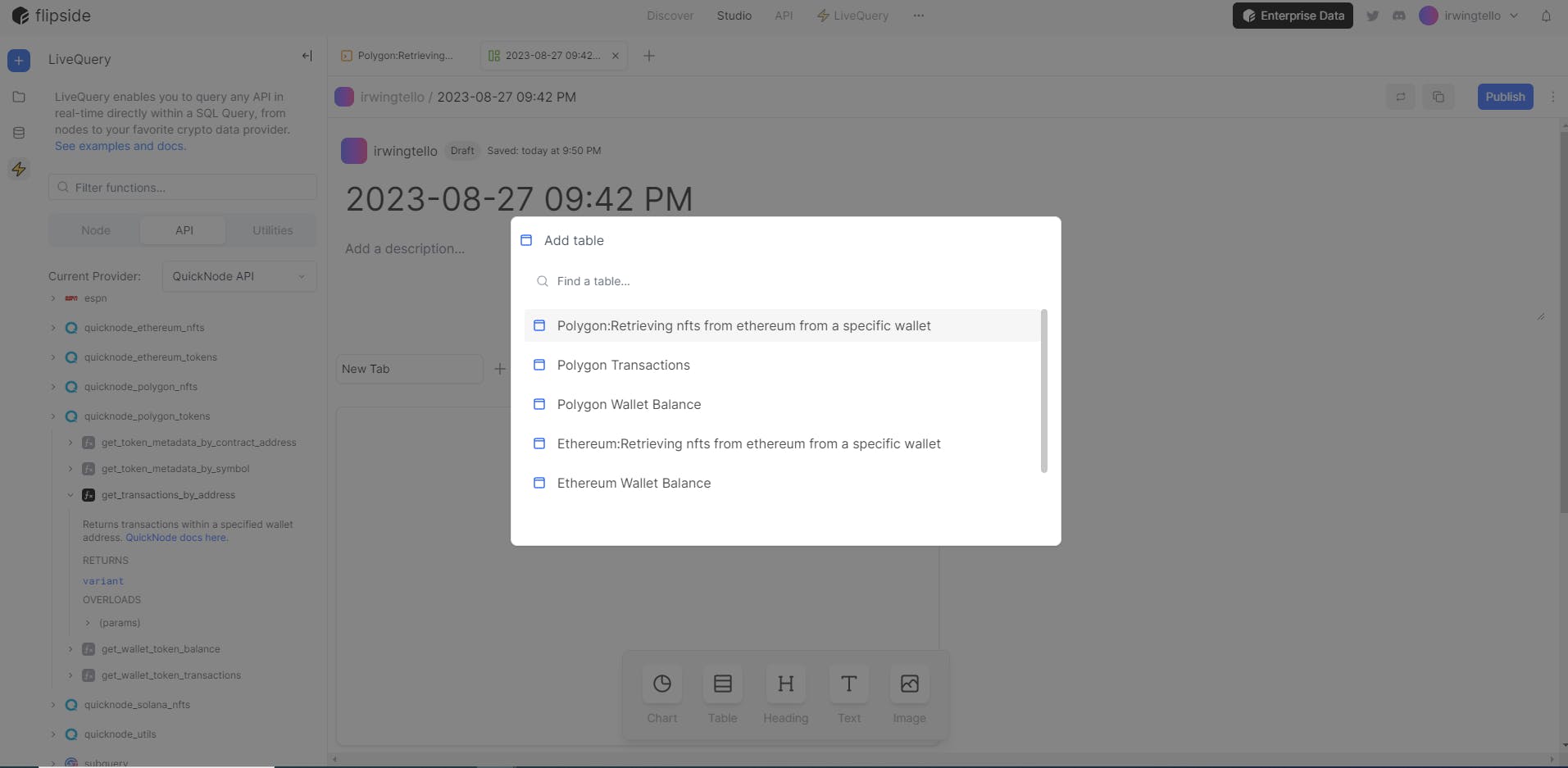The height and width of the screenshot is (768, 1568).
Task: Click the New Tab name field
Action: point(410,369)
